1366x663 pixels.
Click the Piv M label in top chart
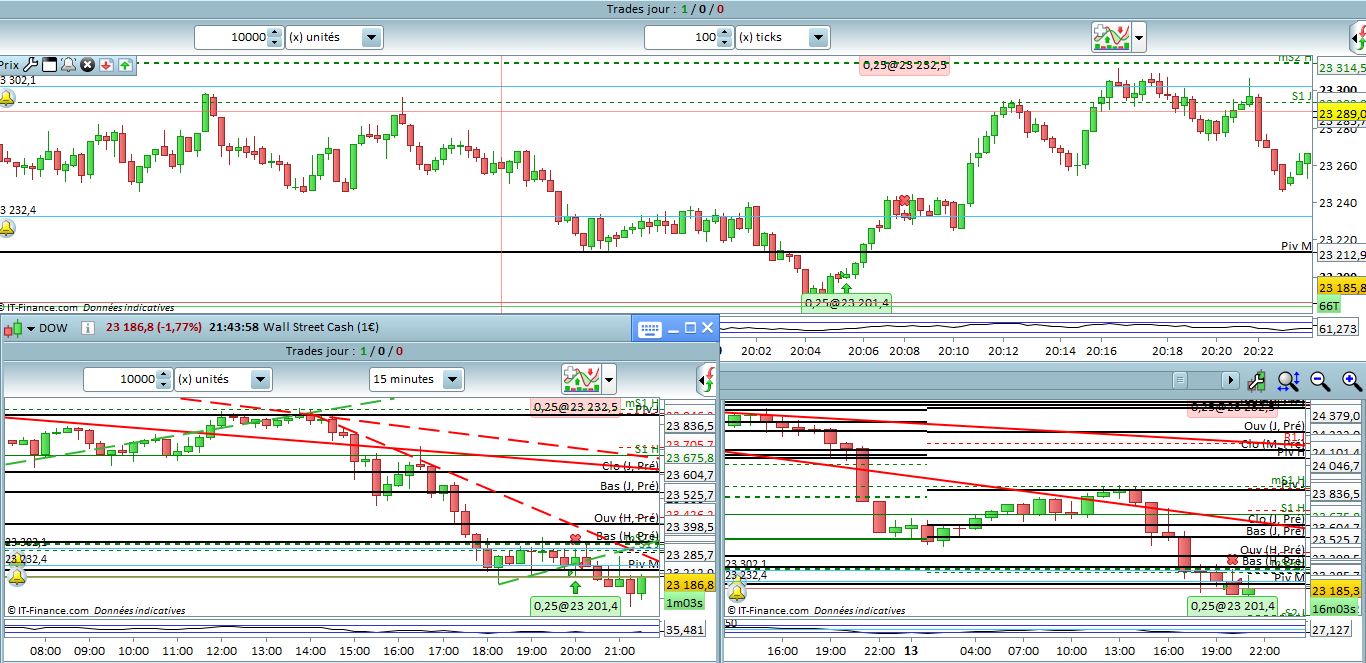click(1296, 246)
